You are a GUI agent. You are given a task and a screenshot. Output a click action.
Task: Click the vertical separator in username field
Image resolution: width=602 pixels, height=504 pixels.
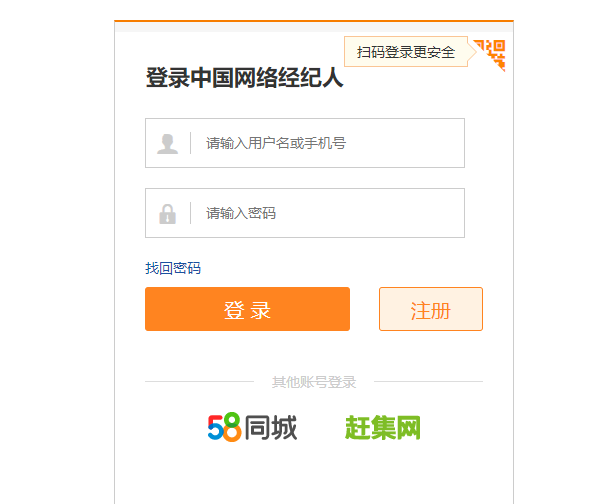191,143
